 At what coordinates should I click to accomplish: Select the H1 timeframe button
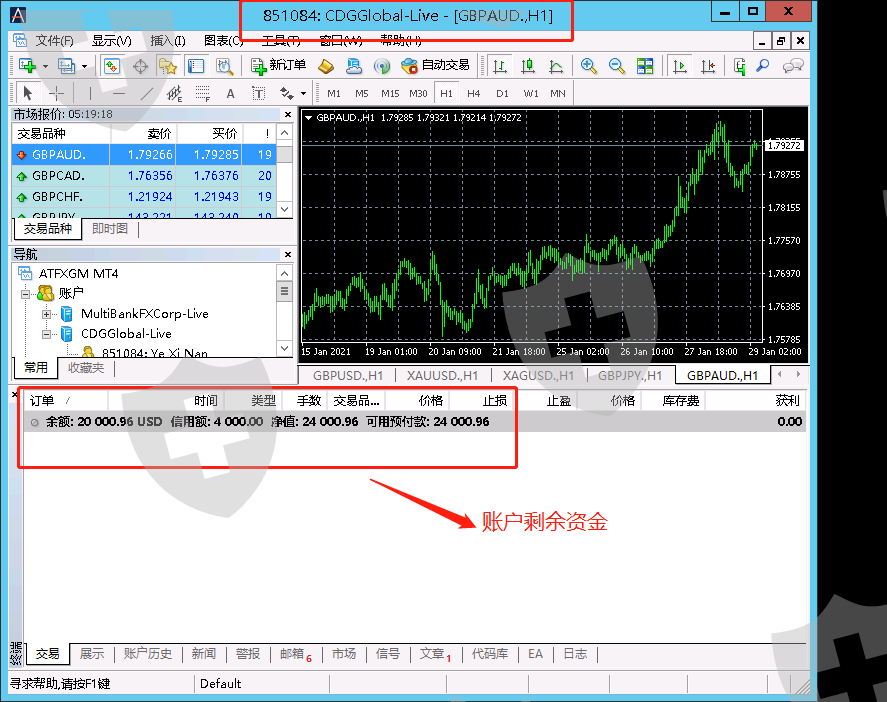446,93
